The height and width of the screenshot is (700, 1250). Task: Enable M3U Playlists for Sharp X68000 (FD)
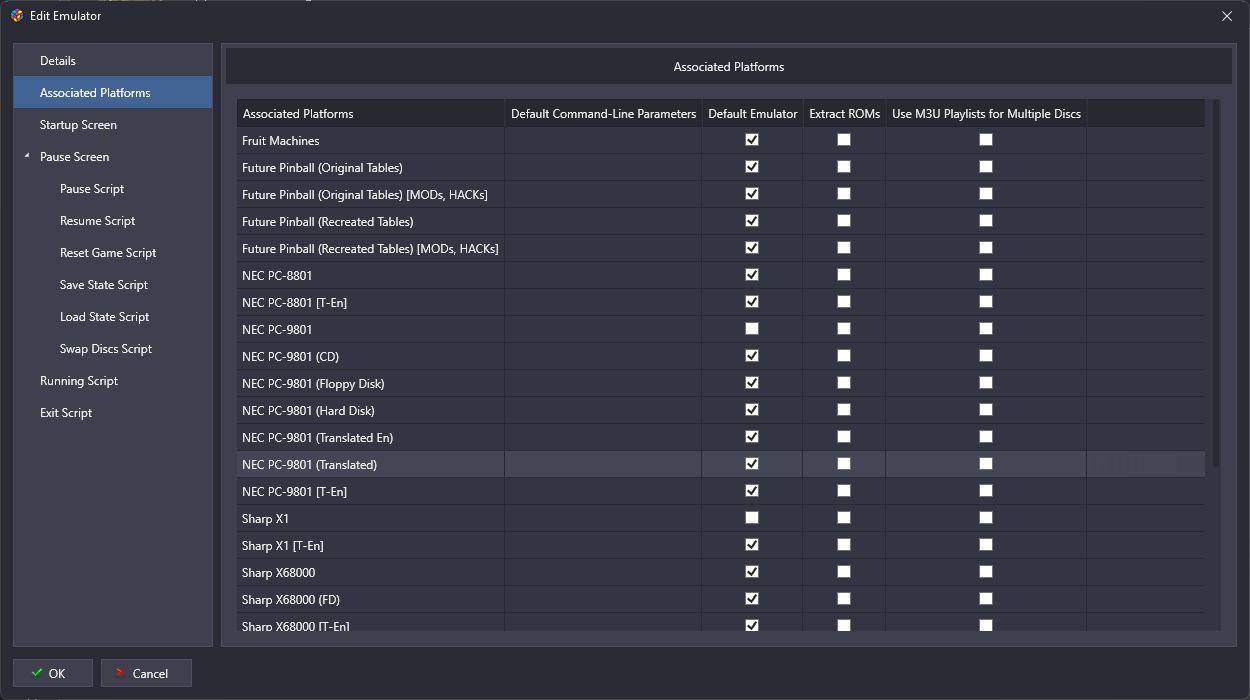coord(986,599)
